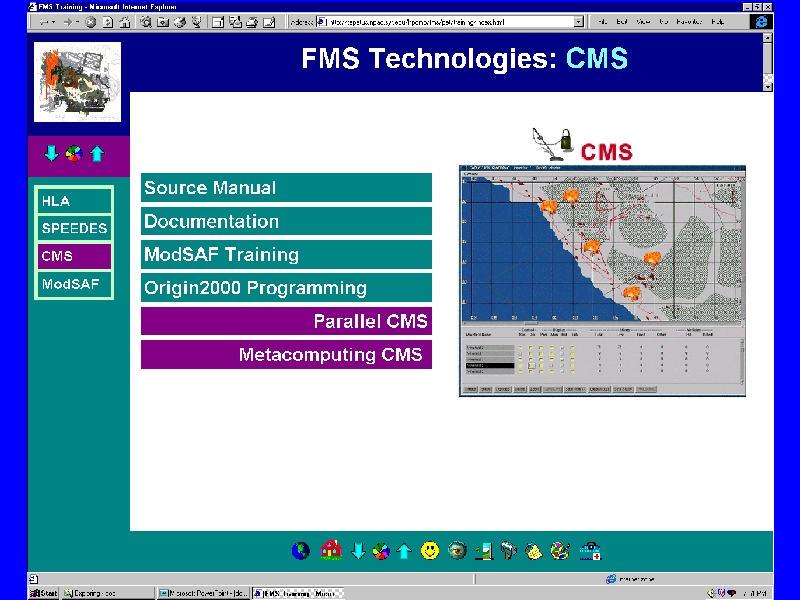The image size is (800, 600).
Task: Click the browser Back arrow button
Action: coord(43,22)
